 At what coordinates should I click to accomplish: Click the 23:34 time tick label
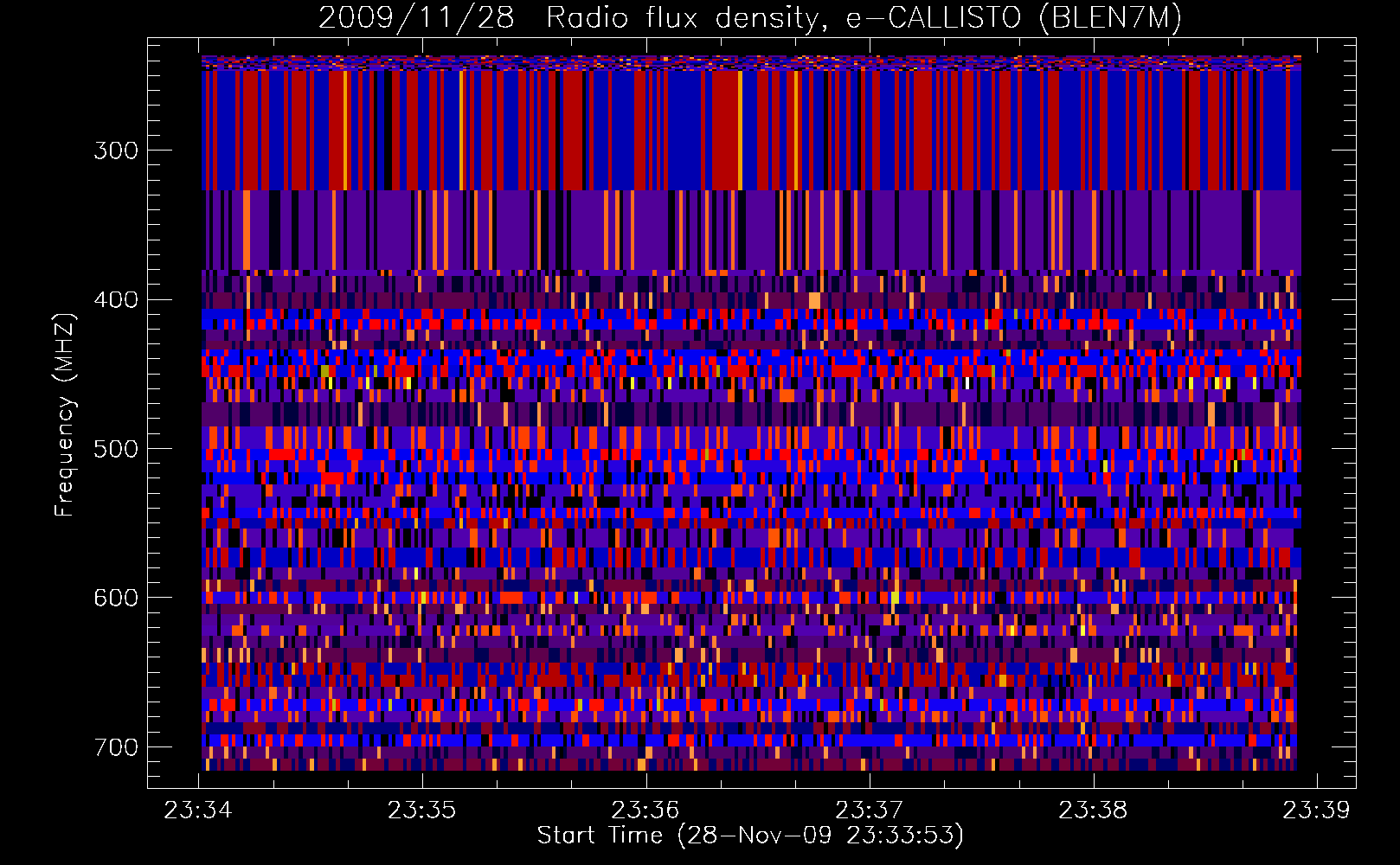coord(198,811)
